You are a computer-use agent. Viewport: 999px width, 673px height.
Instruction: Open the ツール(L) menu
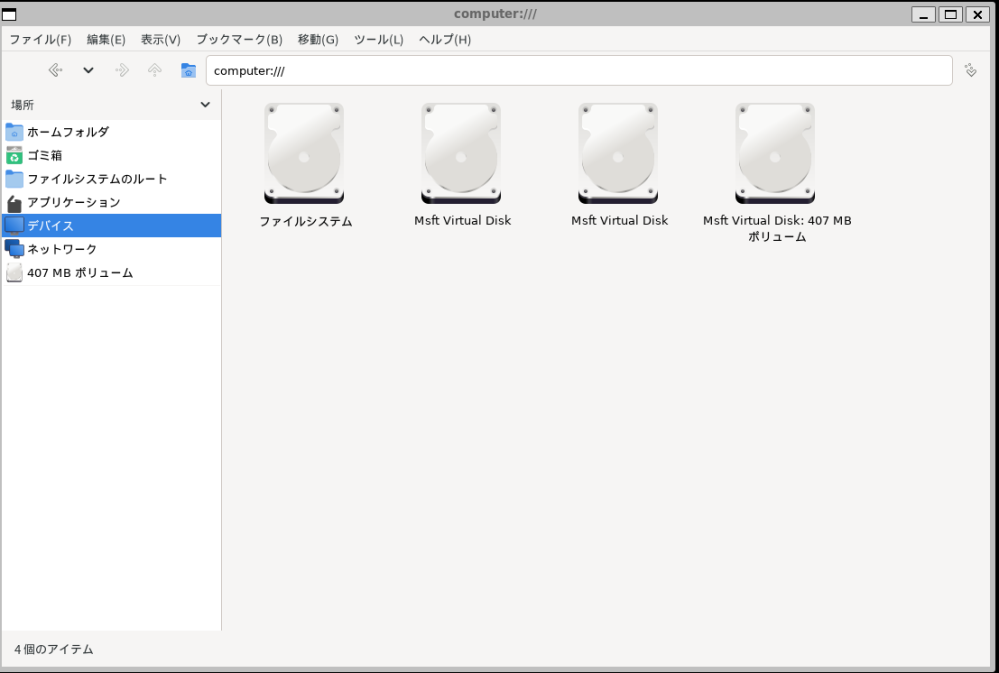378,39
